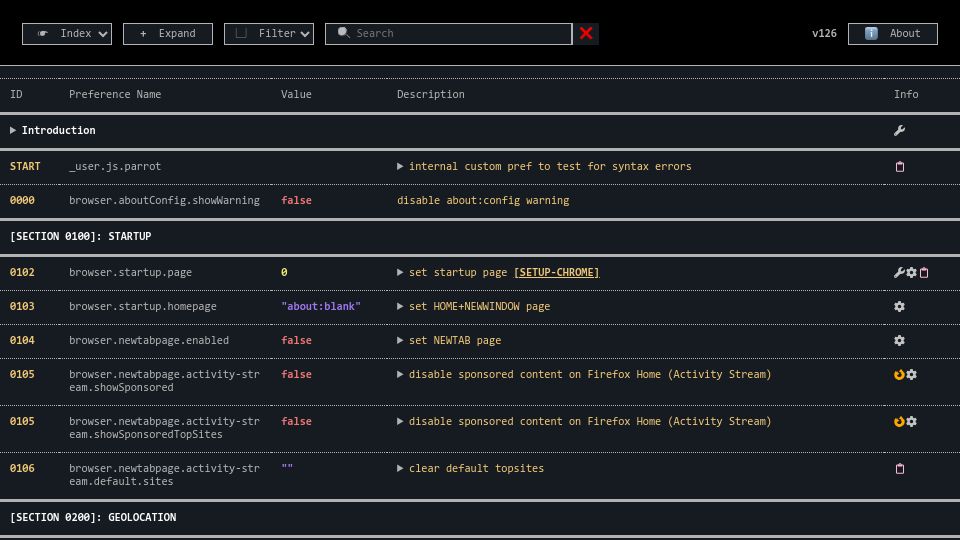Click _user.js.parrot preference name
The width and height of the screenshot is (960, 540).
115,167
